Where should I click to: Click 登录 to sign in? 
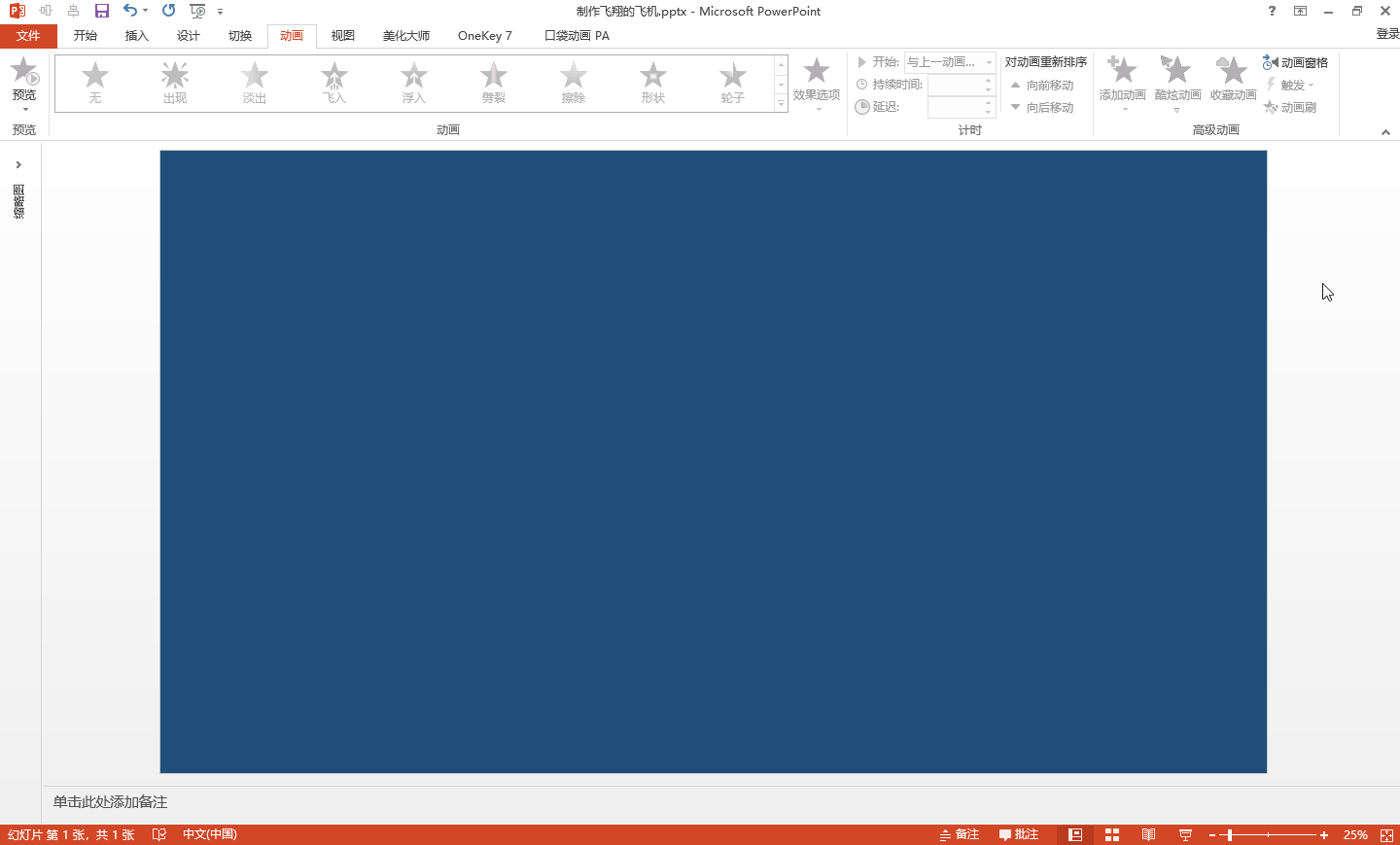click(x=1387, y=34)
